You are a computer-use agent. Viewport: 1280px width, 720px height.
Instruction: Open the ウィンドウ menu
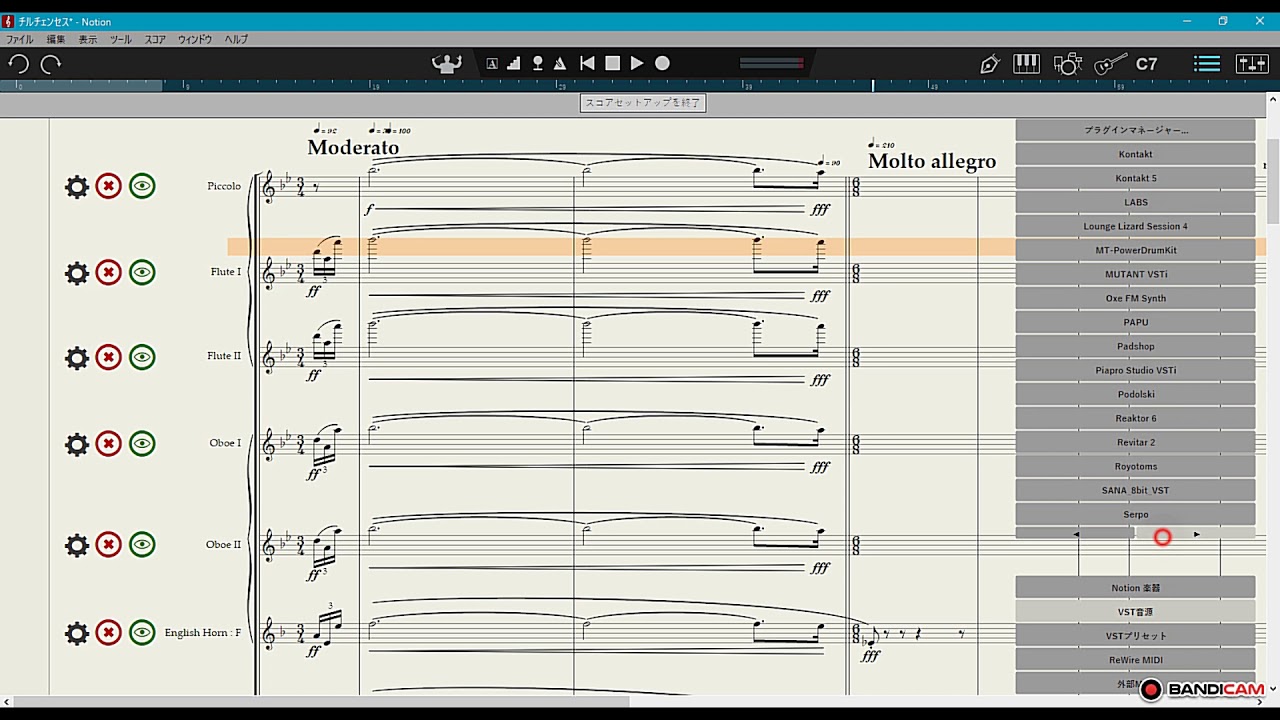pos(195,39)
